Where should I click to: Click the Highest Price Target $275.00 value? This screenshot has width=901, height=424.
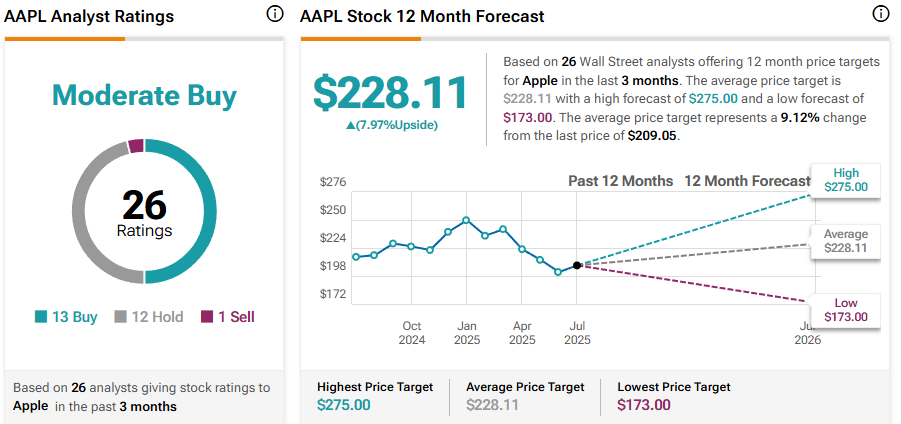343,405
